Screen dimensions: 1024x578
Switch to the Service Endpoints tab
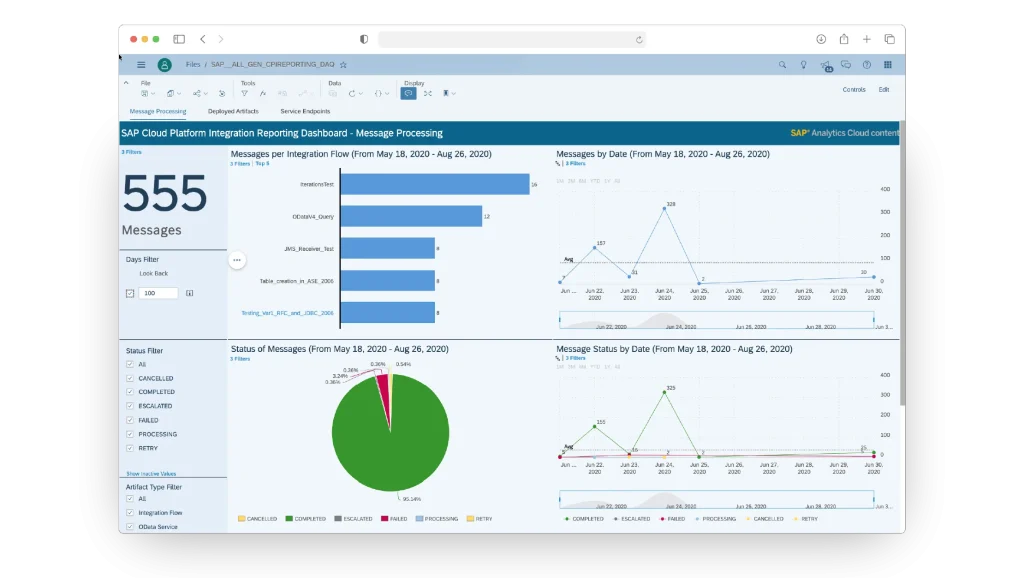305,111
